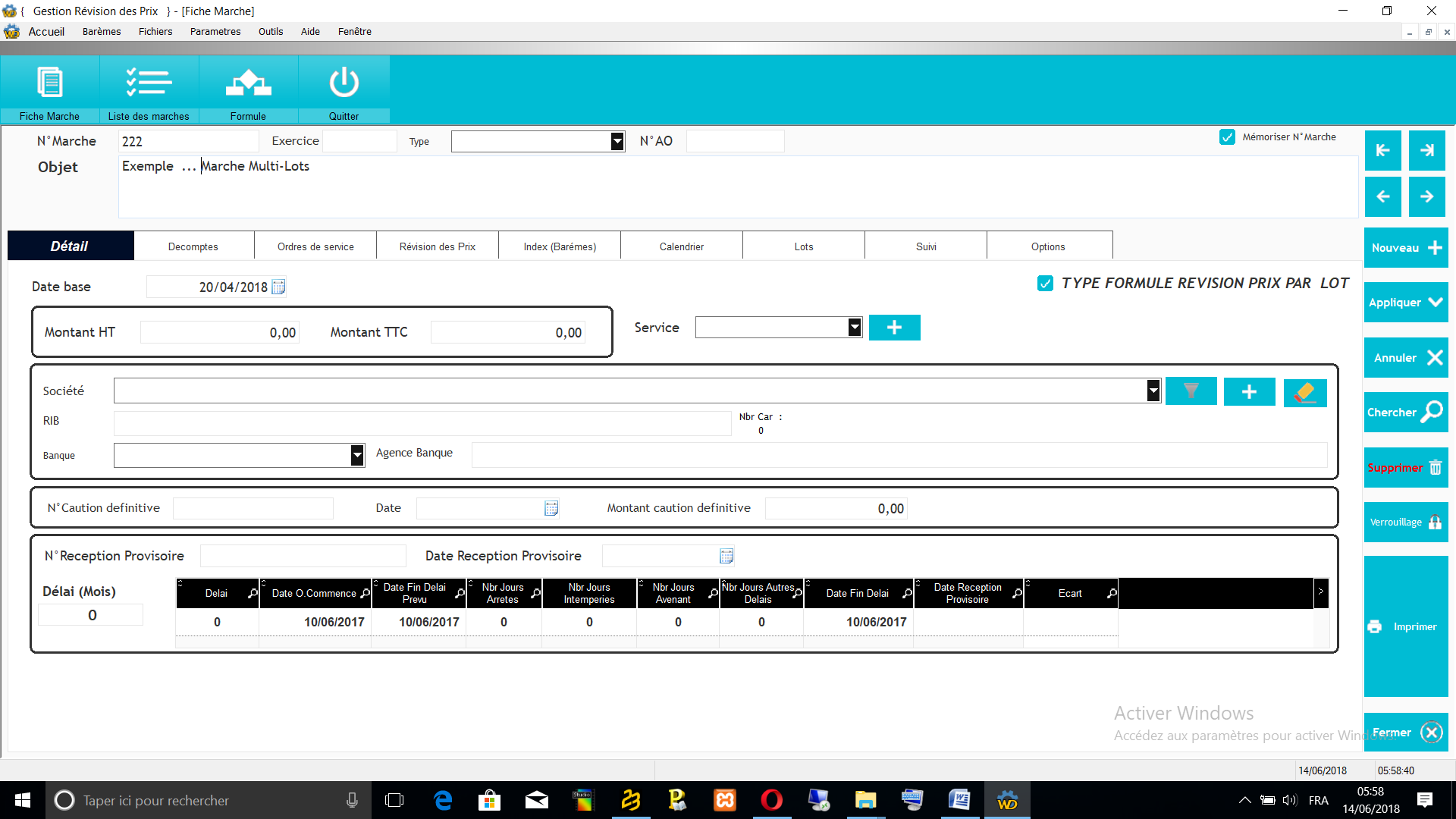The image size is (1456, 819).
Task: Switch to Révision des Prix tab
Action: tap(438, 246)
